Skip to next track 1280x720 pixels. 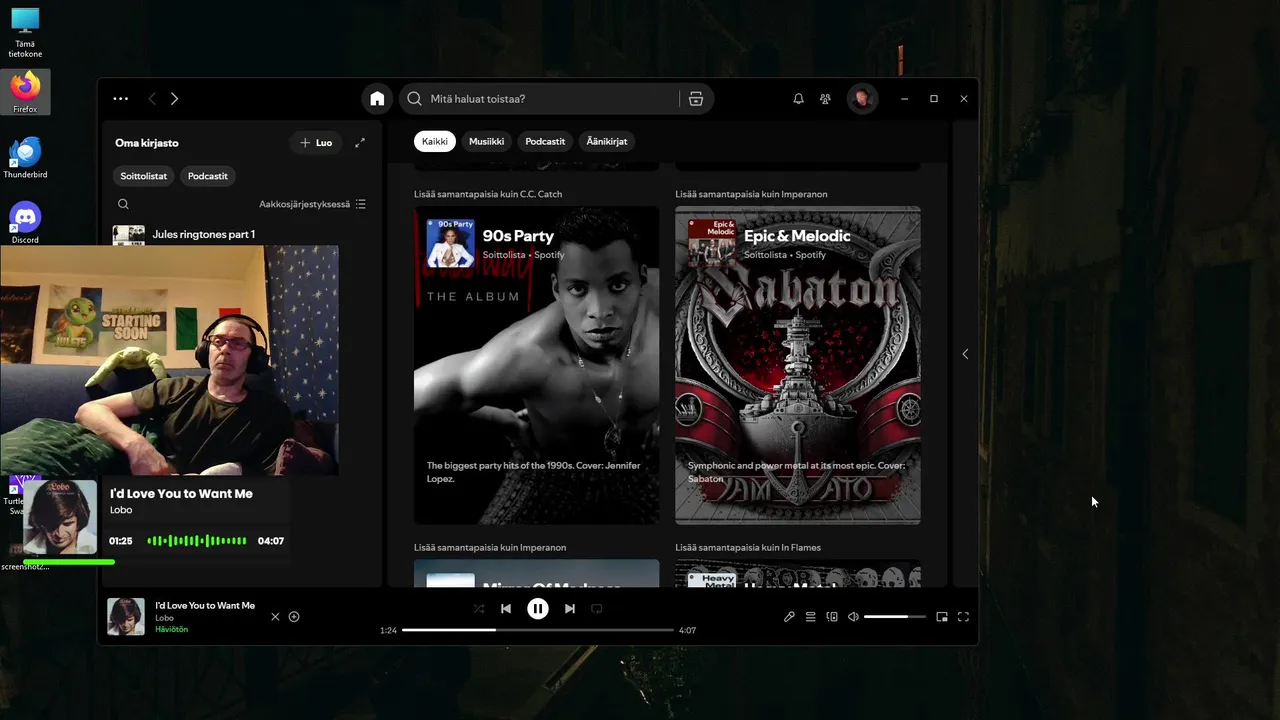point(570,608)
